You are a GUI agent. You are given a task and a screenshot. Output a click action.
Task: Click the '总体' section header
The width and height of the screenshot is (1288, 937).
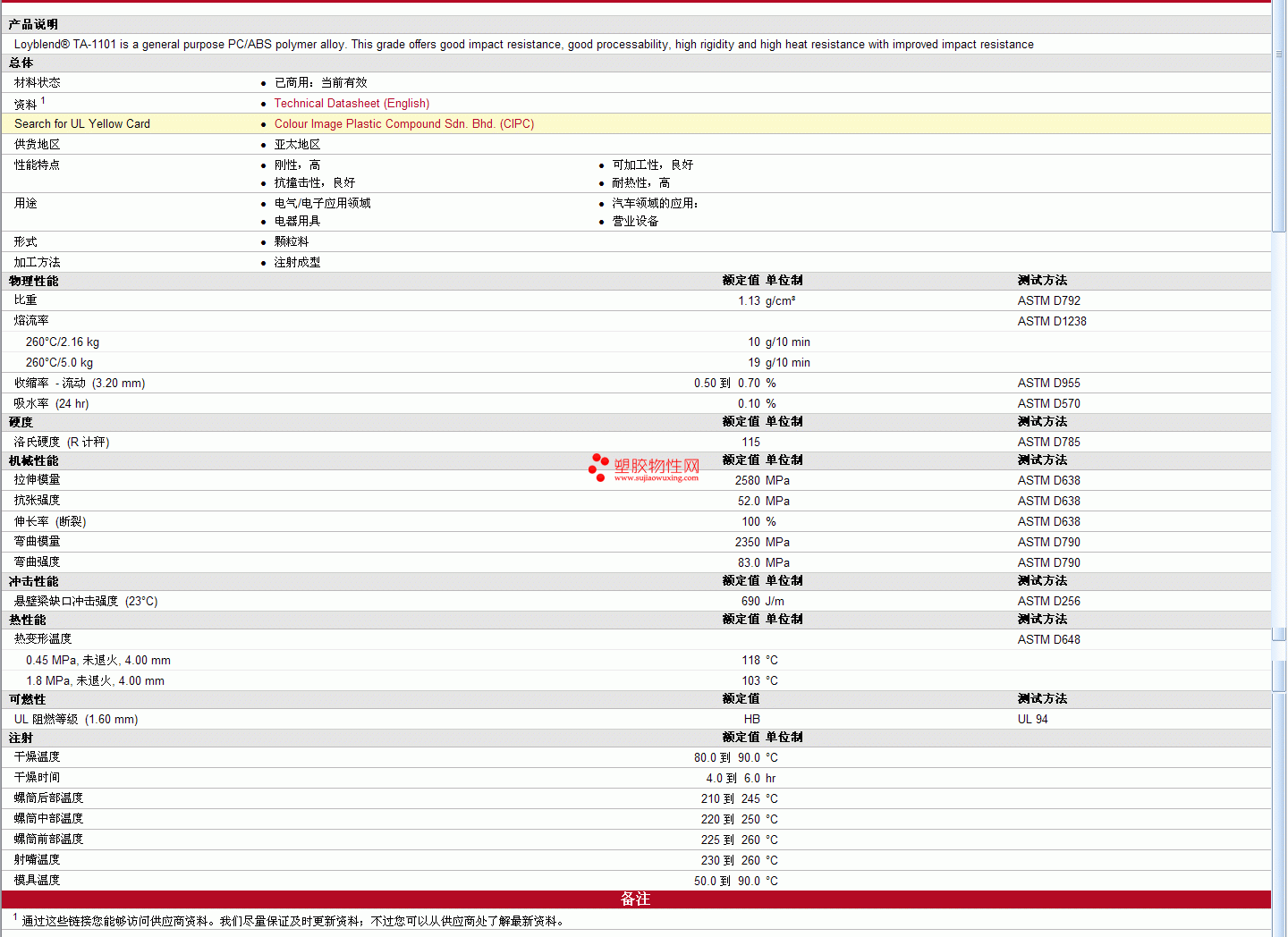21,63
